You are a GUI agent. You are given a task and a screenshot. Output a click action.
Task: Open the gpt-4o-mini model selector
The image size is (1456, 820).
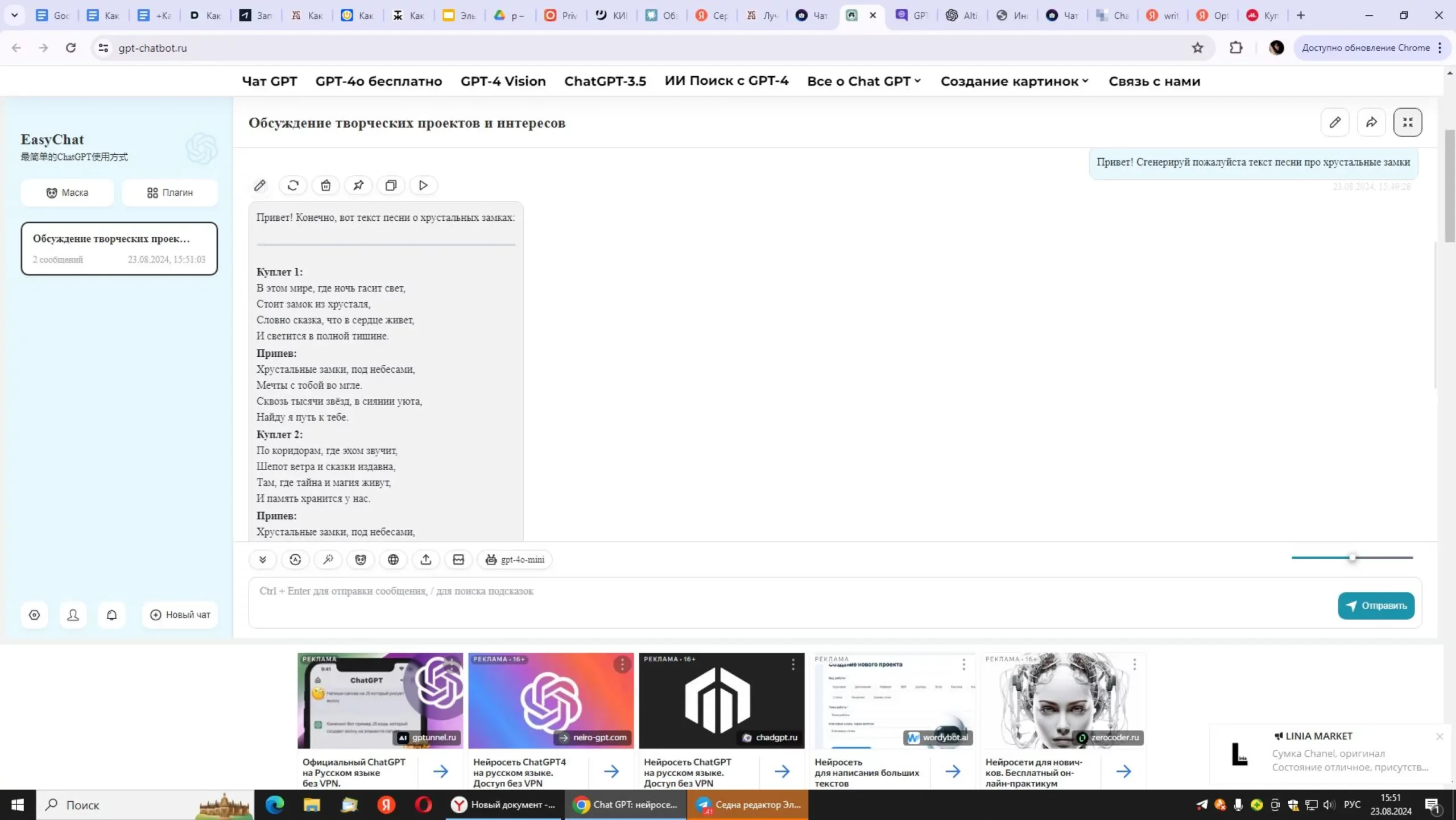click(x=515, y=559)
